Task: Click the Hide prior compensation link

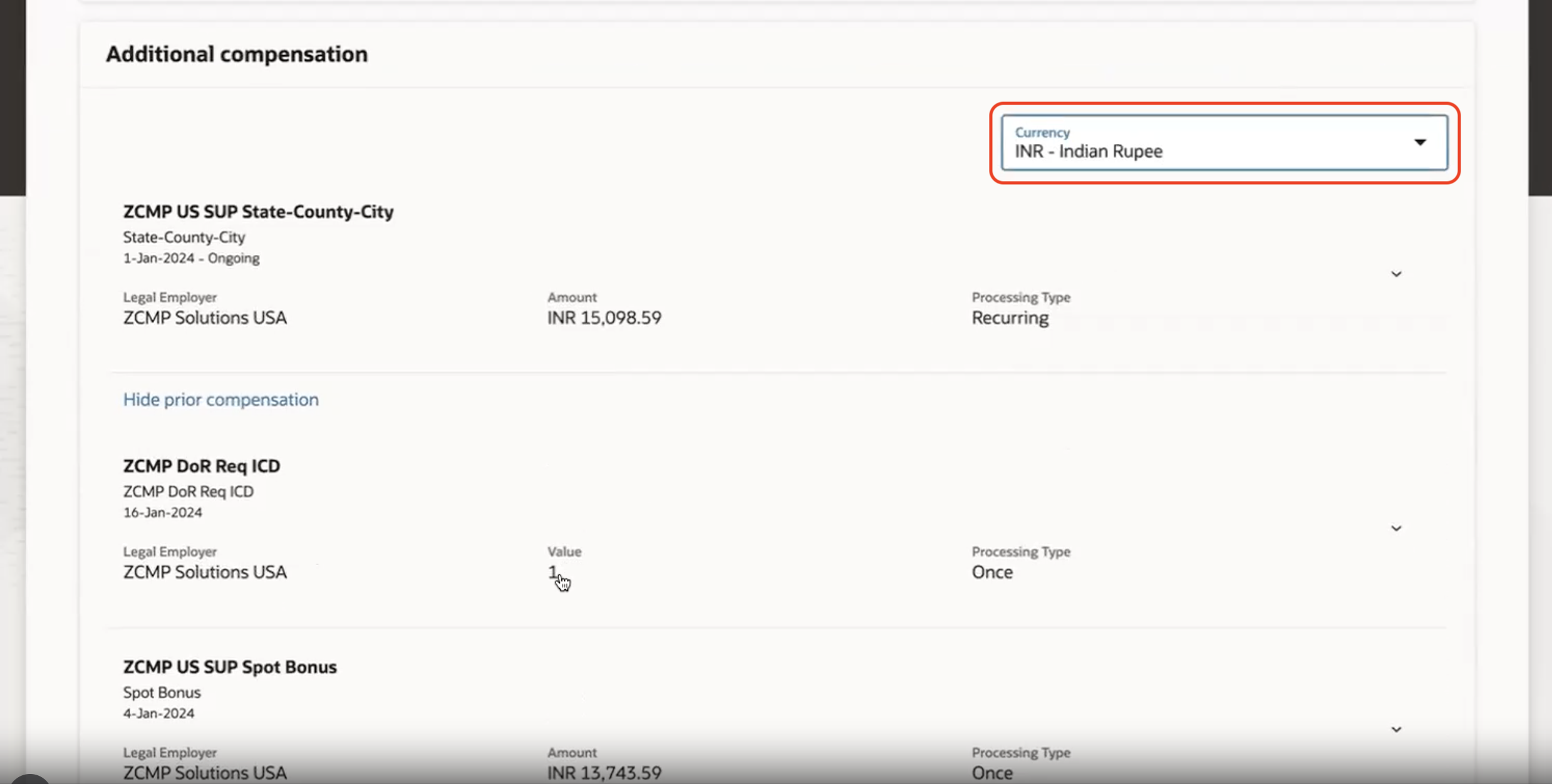Action: click(x=220, y=400)
